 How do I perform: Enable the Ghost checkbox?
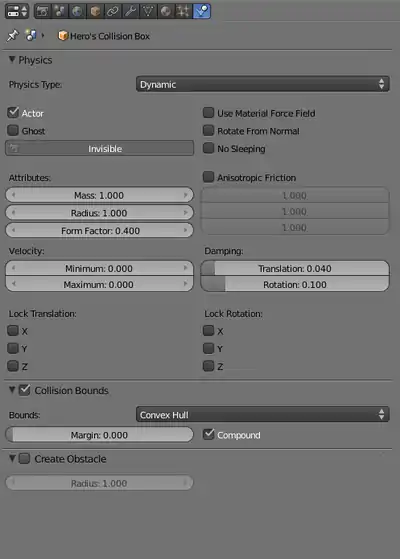(13, 130)
